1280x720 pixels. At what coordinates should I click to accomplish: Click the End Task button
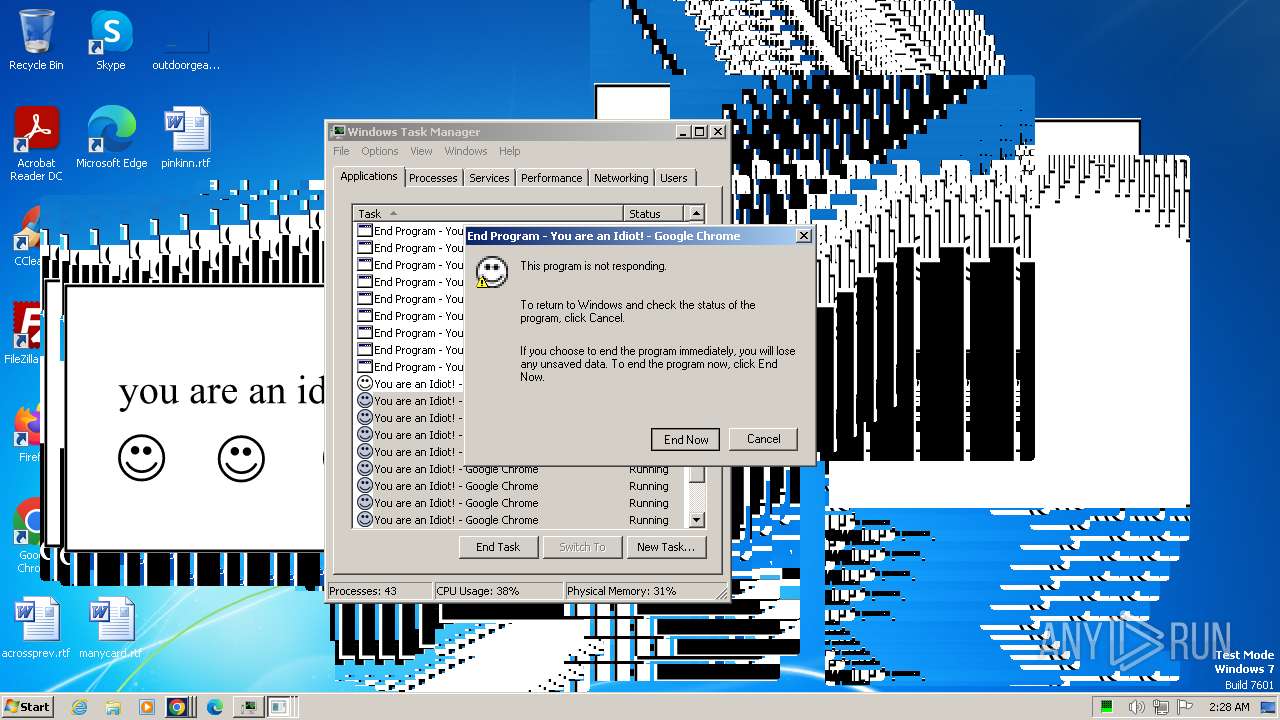[x=498, y=547]
